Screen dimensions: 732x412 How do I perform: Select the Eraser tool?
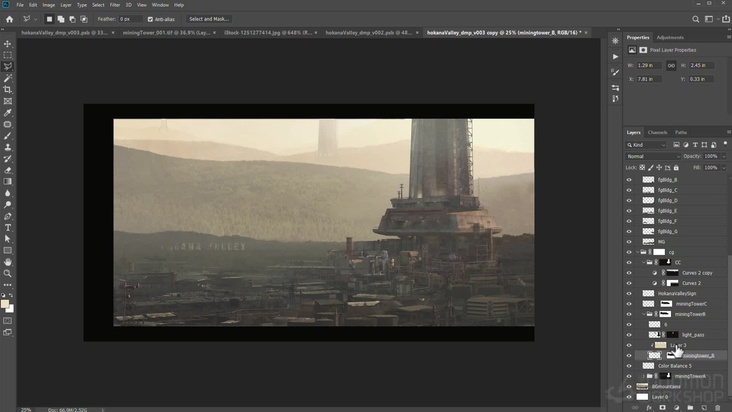tap(7, 170)
